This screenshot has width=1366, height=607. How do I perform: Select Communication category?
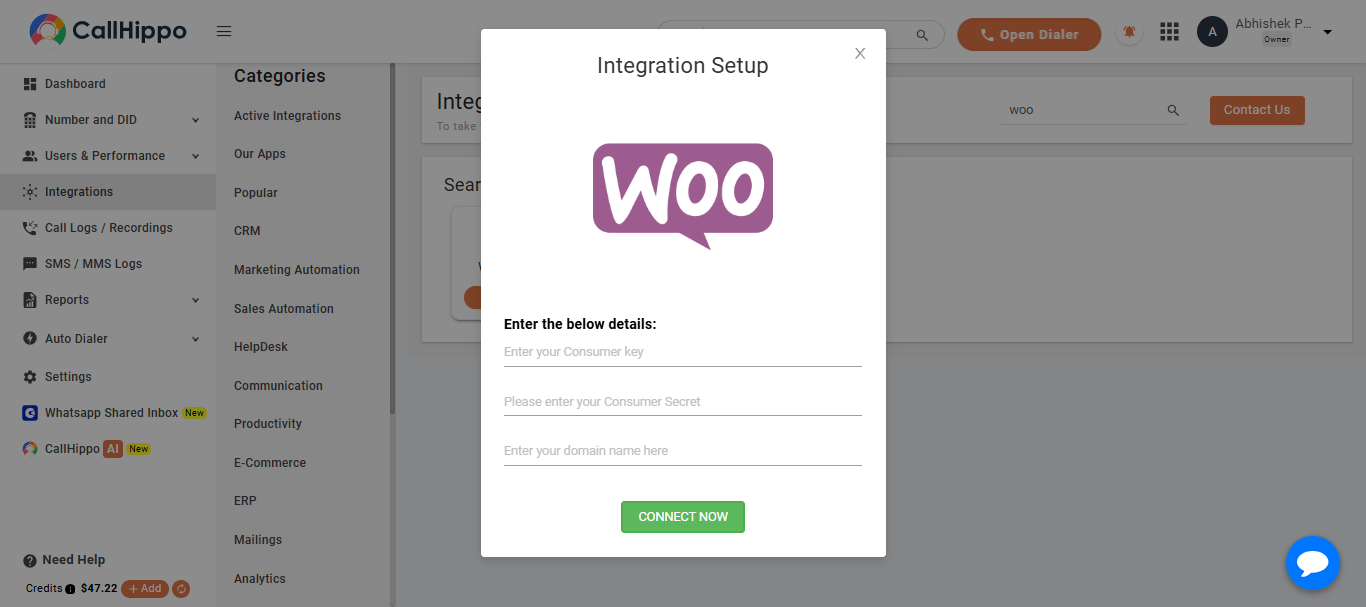(x=278, y=386)
